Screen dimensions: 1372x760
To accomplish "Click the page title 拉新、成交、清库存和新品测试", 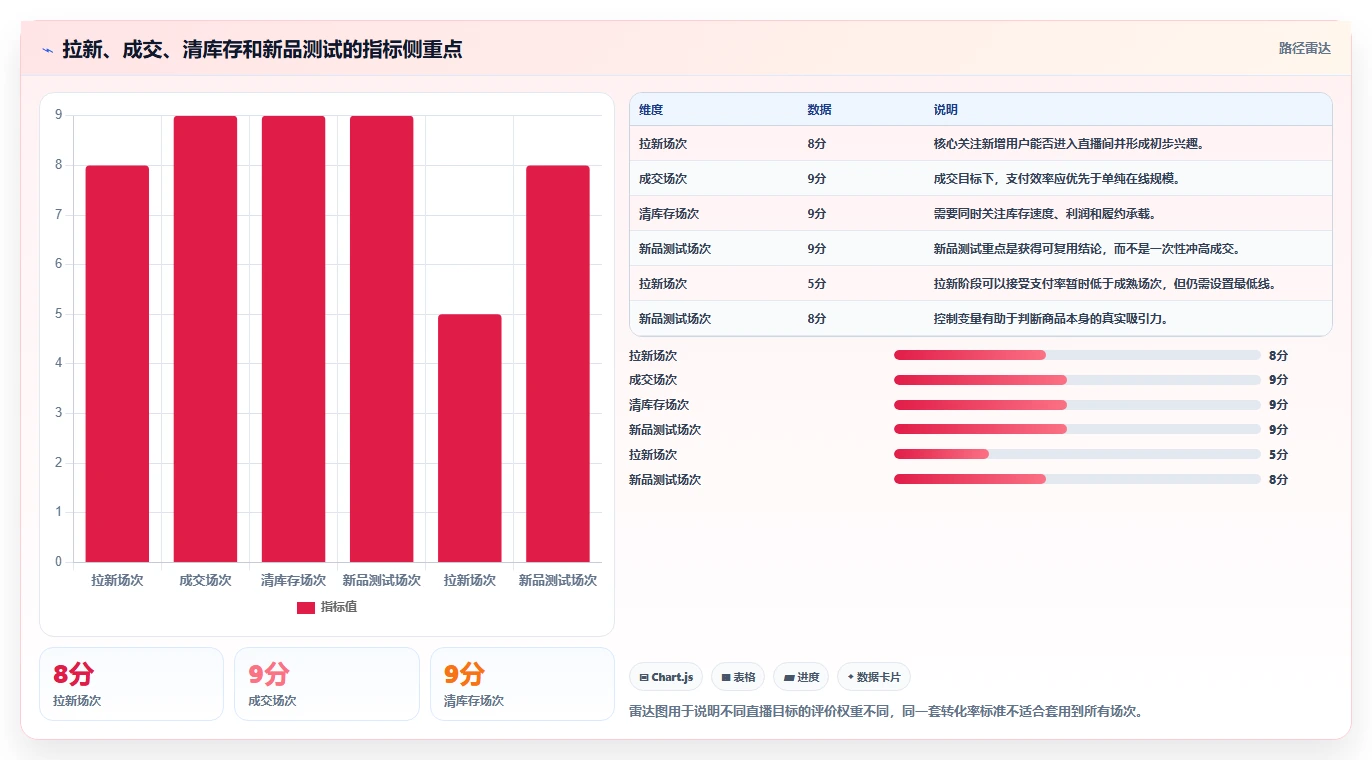I will click(x=262, y=50).
